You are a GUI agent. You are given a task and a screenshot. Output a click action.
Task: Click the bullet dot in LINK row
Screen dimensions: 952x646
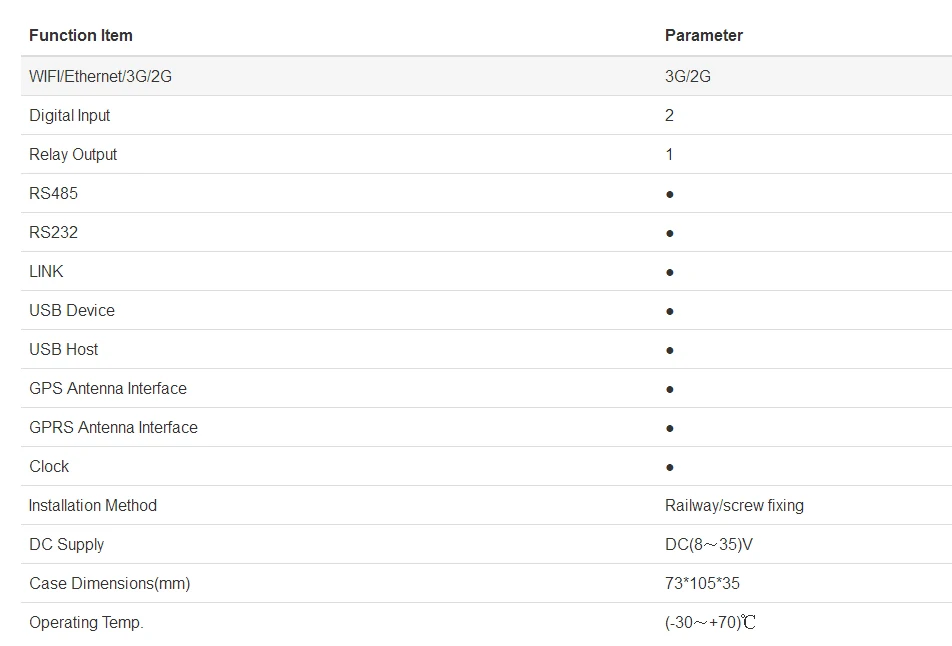pos(670,272)
